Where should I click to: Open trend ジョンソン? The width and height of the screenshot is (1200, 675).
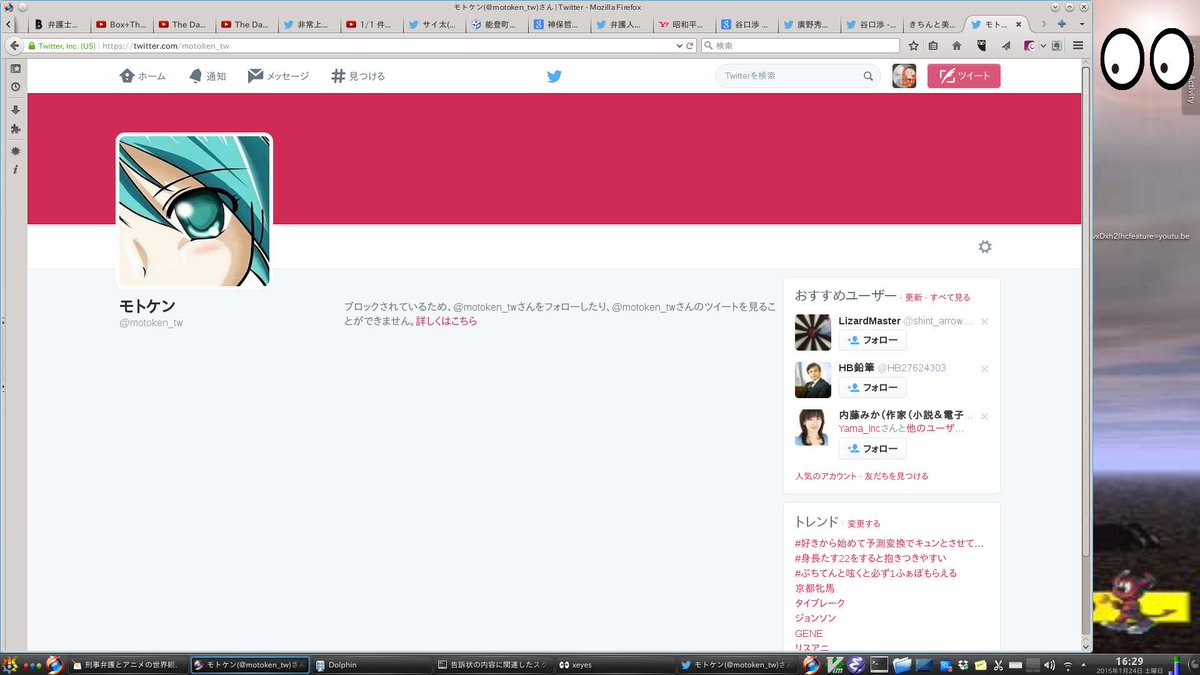815,618
